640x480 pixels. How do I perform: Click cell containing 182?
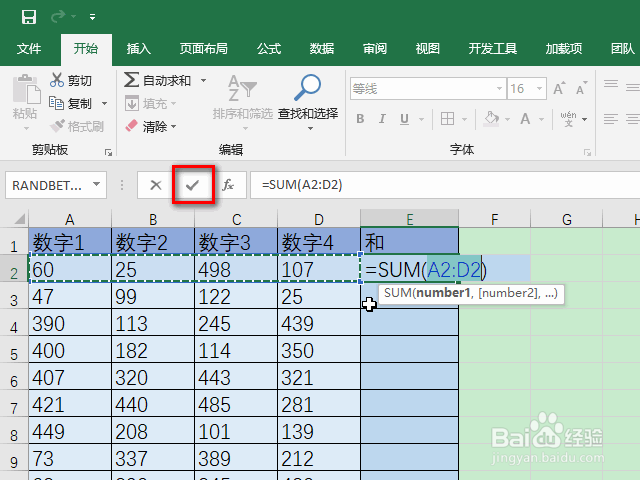click(x=153, y=351)
